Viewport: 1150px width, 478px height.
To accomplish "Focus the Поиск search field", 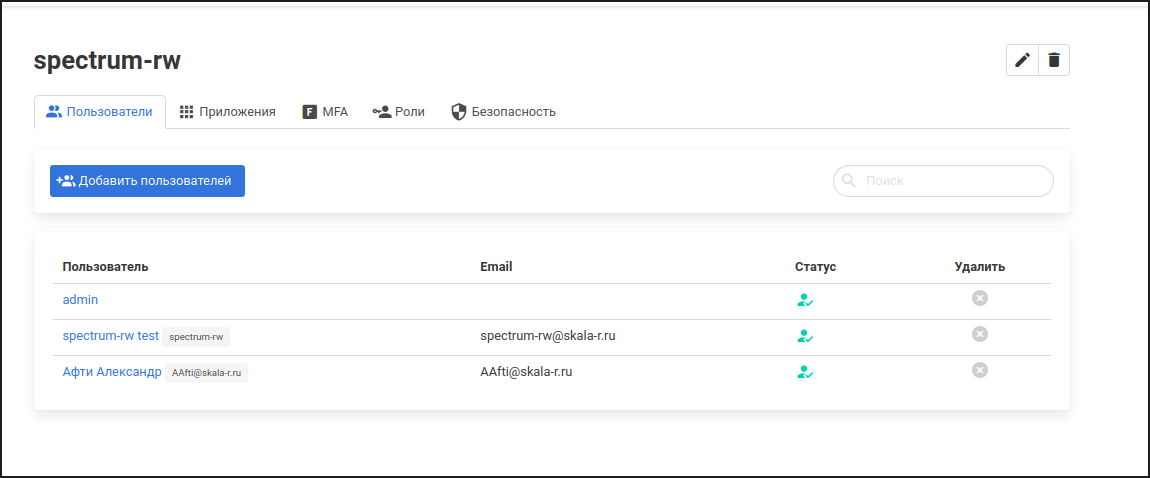I will click(950, 181).
